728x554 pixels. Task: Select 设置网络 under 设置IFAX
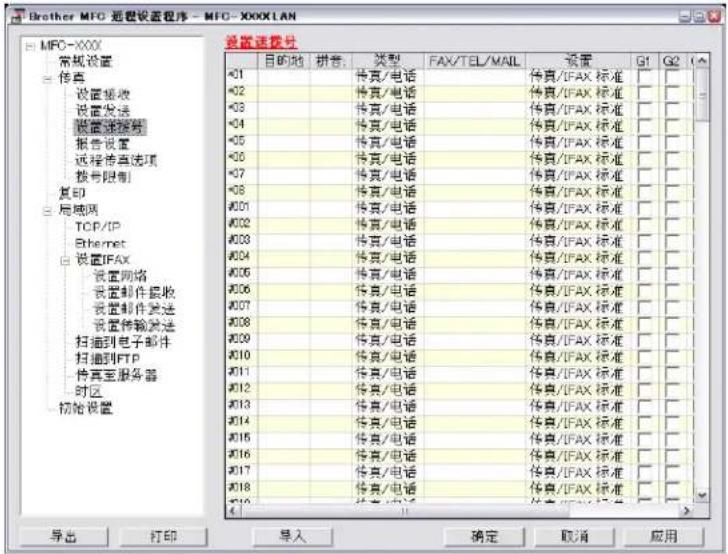(x=120, y=276)
